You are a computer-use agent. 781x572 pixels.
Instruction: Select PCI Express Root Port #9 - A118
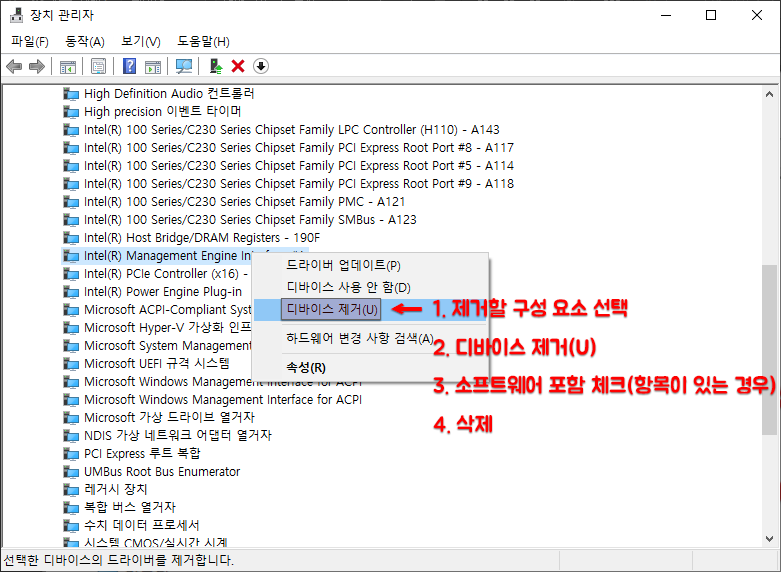point(299,183)
